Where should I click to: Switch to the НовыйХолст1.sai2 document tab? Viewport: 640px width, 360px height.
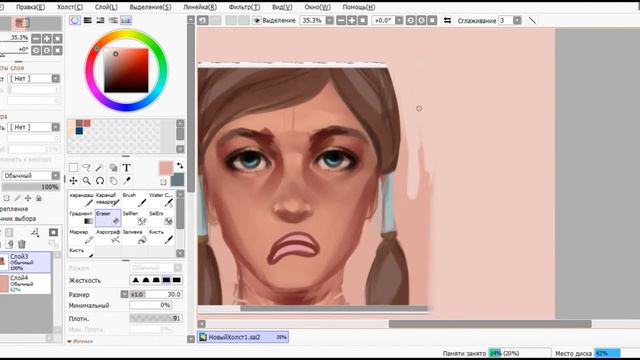click(x=243, y=337)
